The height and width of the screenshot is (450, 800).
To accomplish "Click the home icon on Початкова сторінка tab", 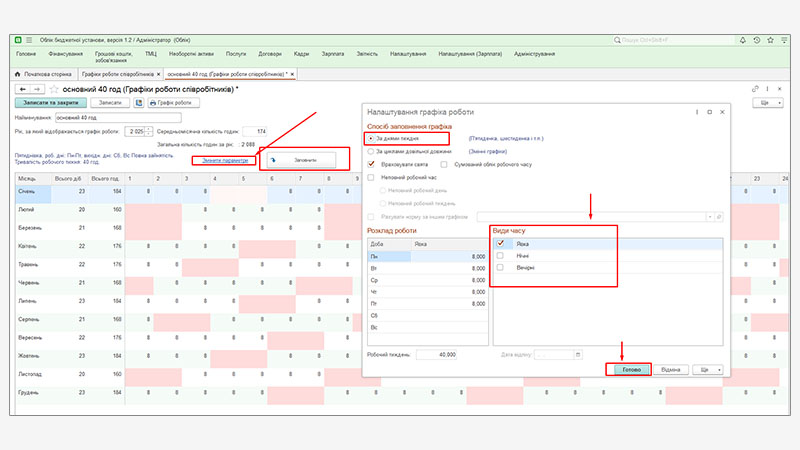I will coord(17,74).
